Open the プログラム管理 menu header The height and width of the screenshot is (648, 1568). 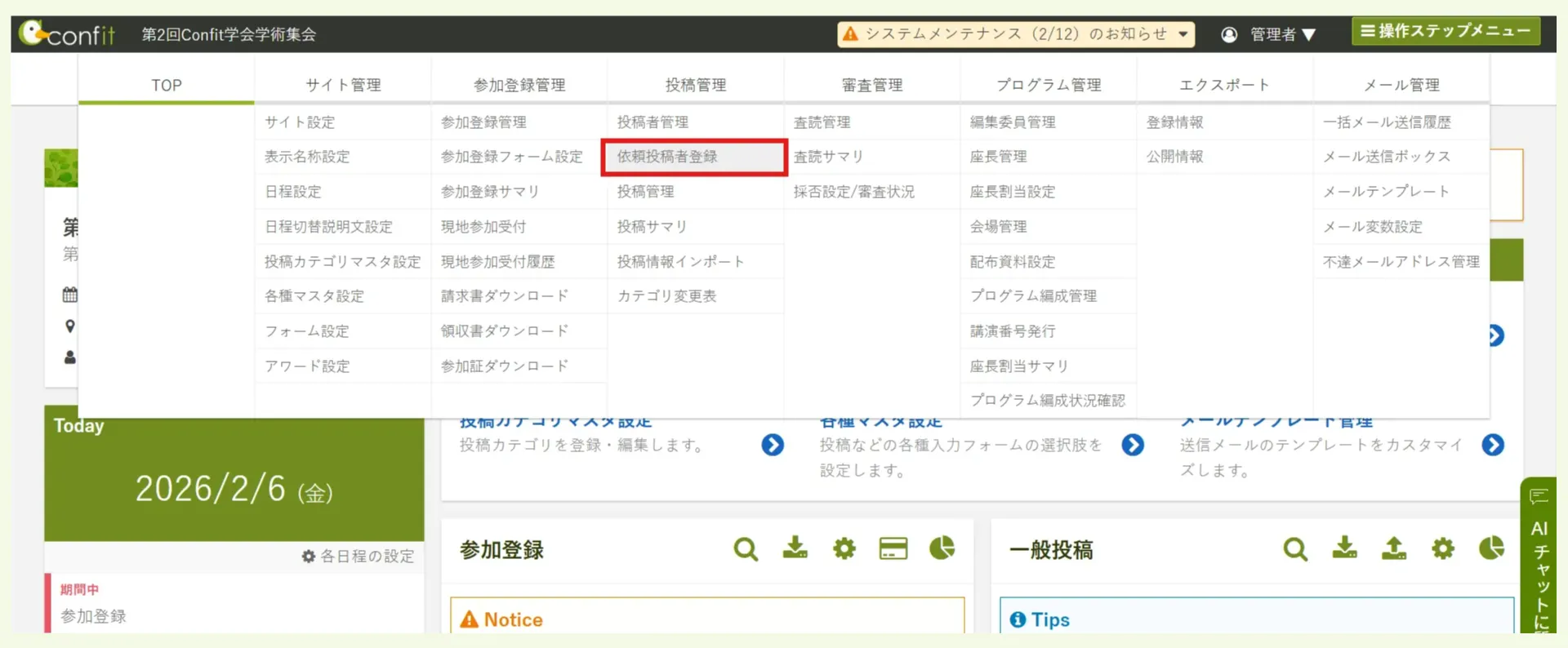coord(1049,85)
